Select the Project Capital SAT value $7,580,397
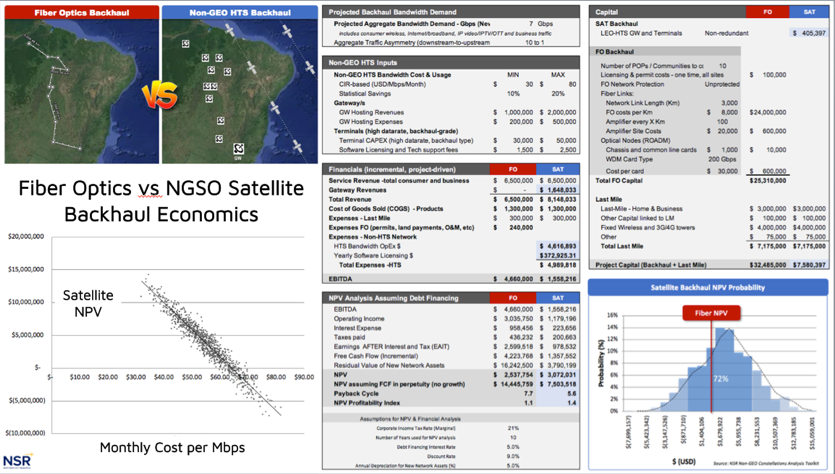 [809, 265]
